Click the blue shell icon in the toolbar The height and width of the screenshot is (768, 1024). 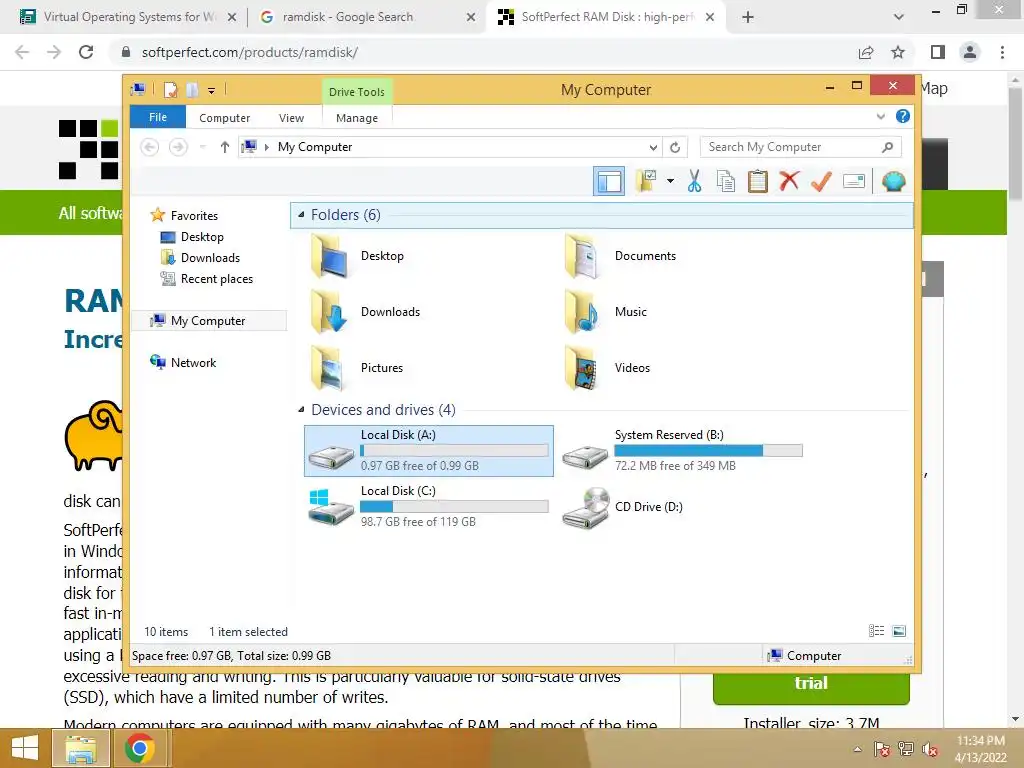pos(893,181)
